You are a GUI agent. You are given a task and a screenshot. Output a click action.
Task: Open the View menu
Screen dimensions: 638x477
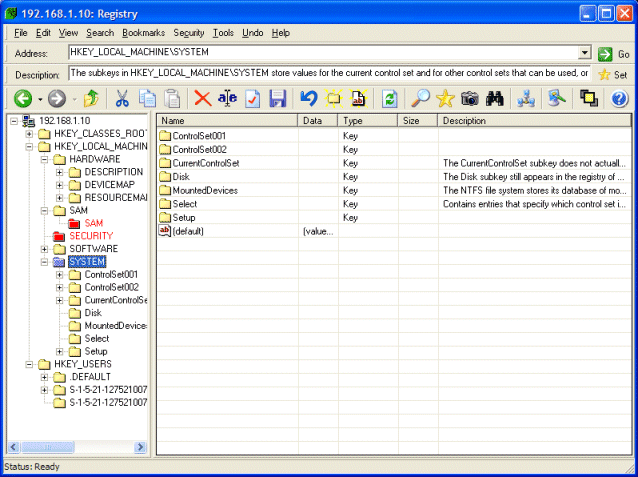(68, 33)
